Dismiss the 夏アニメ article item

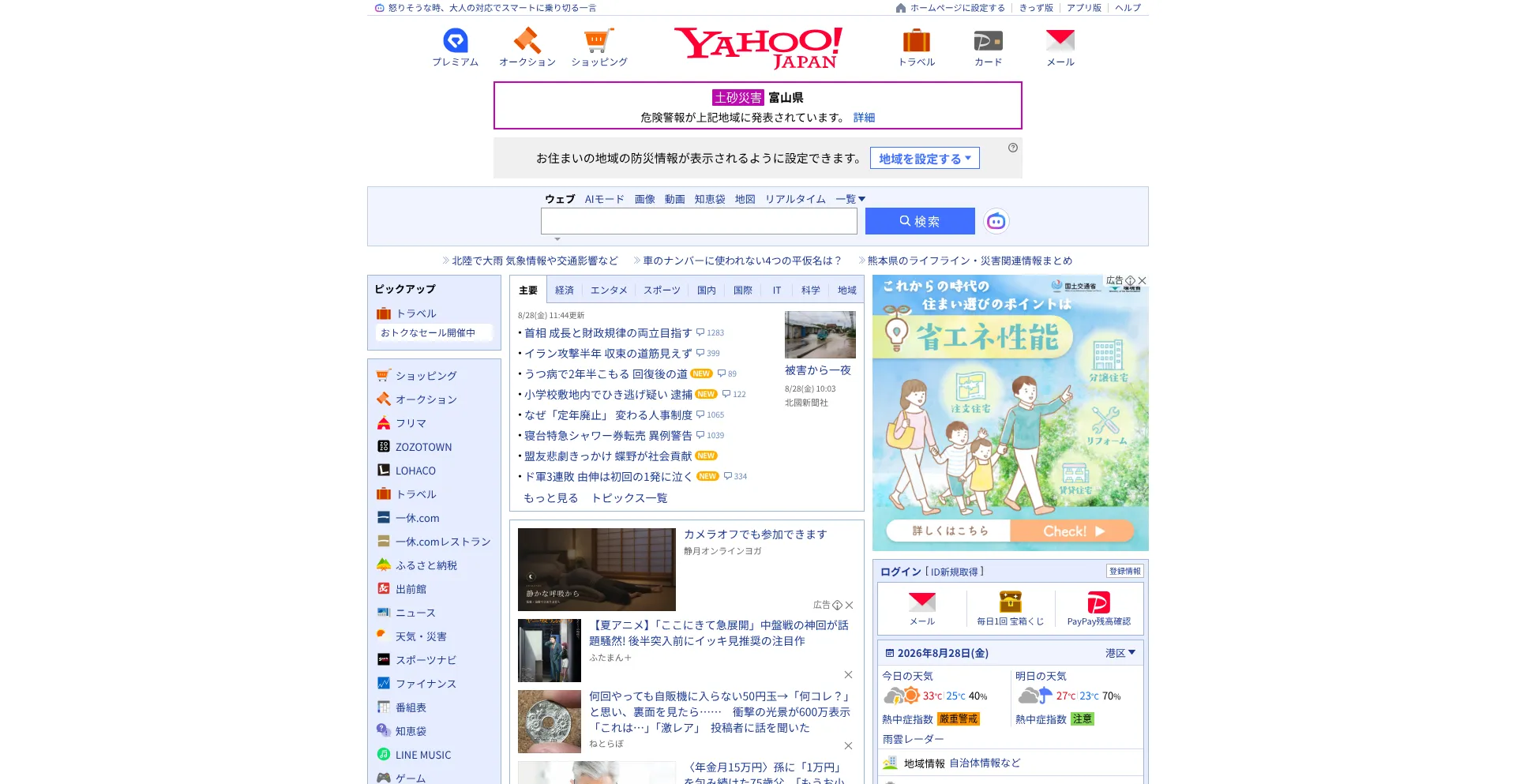pyautogui.click(x=848, y=674)
